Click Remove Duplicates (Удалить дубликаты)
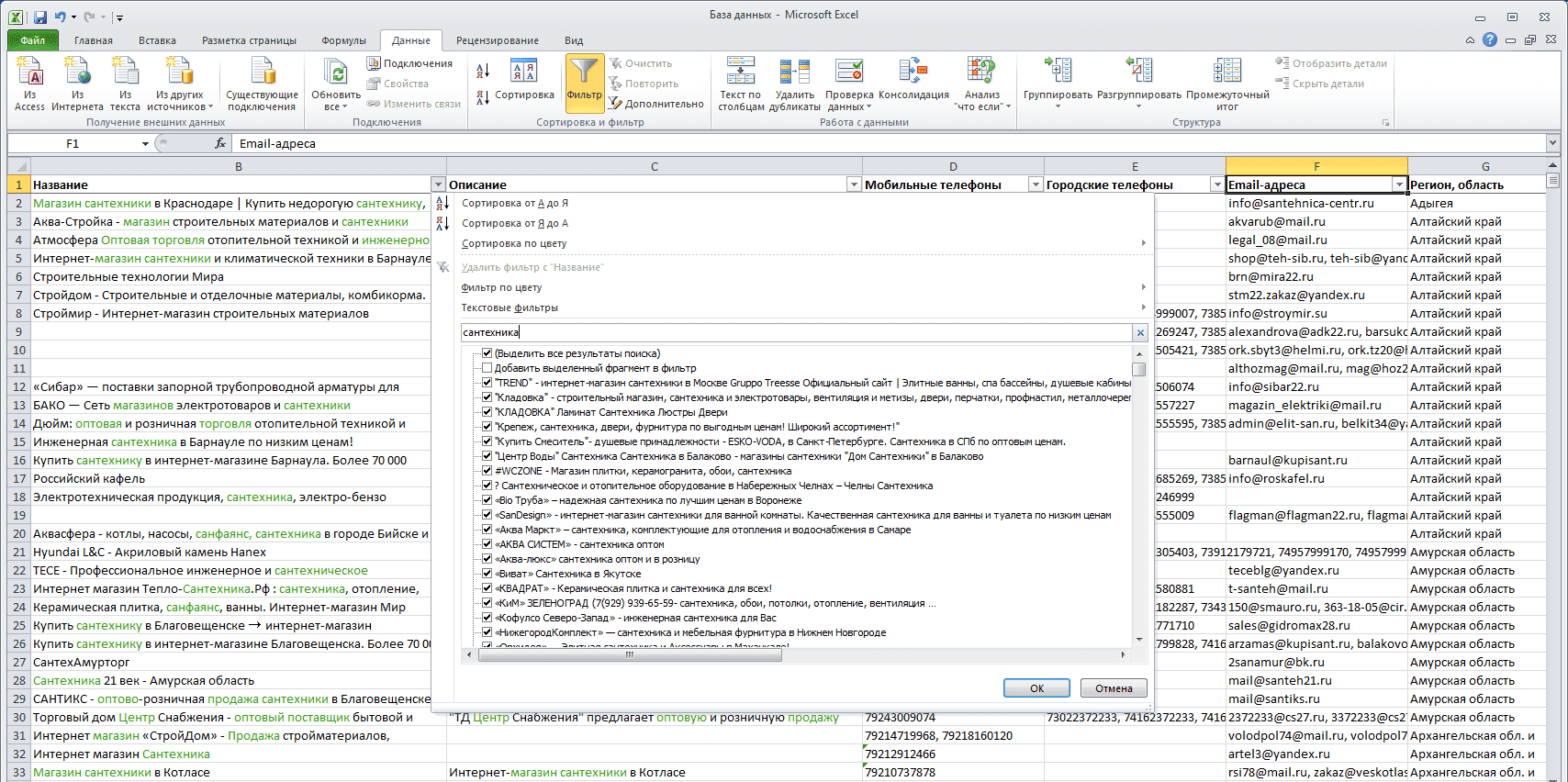This screenshot has height=782, width=1568. pyautogui.click(x=795, y=84)
